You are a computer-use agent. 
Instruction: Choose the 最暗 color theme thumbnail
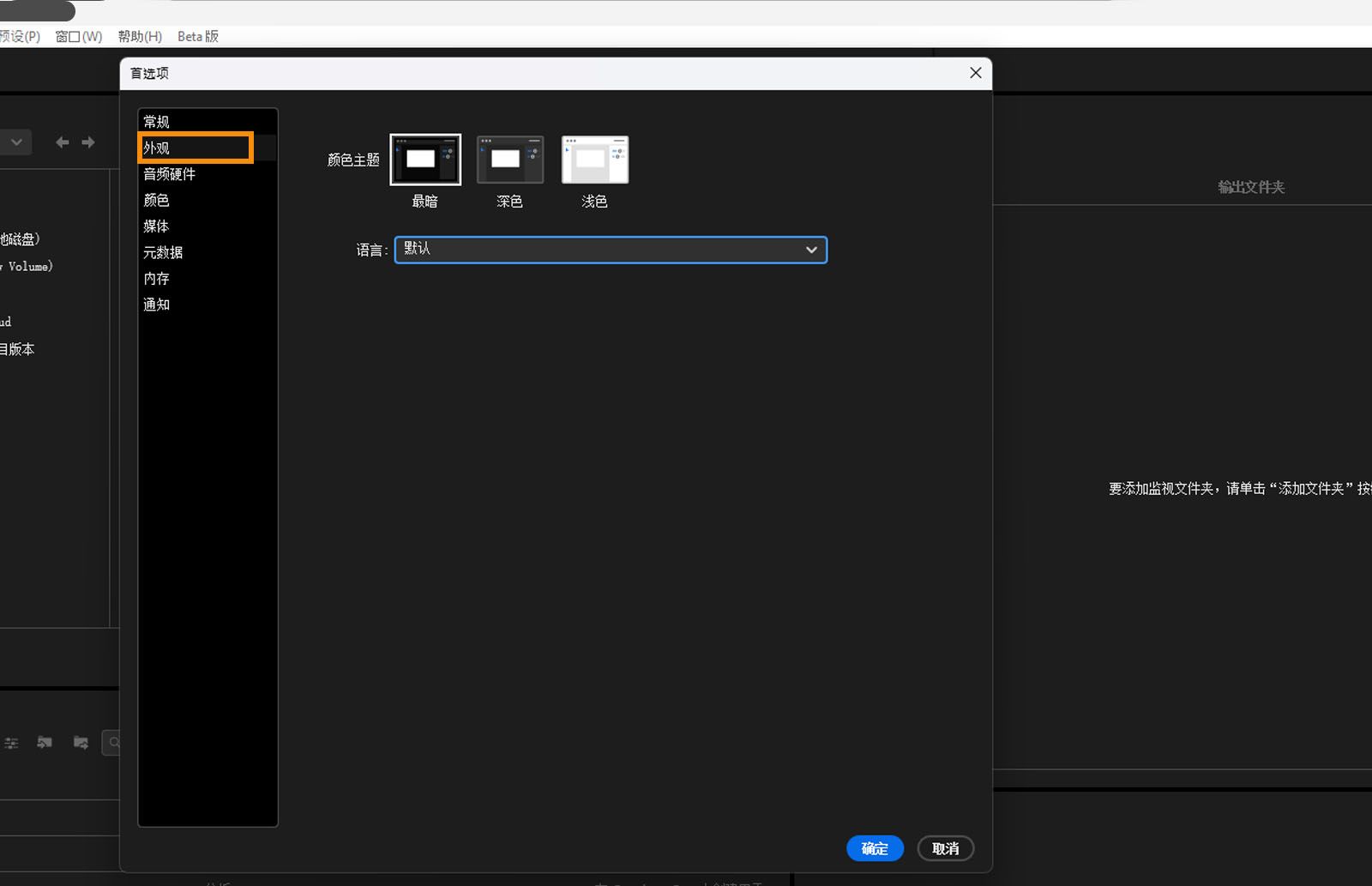click(425, 160)
